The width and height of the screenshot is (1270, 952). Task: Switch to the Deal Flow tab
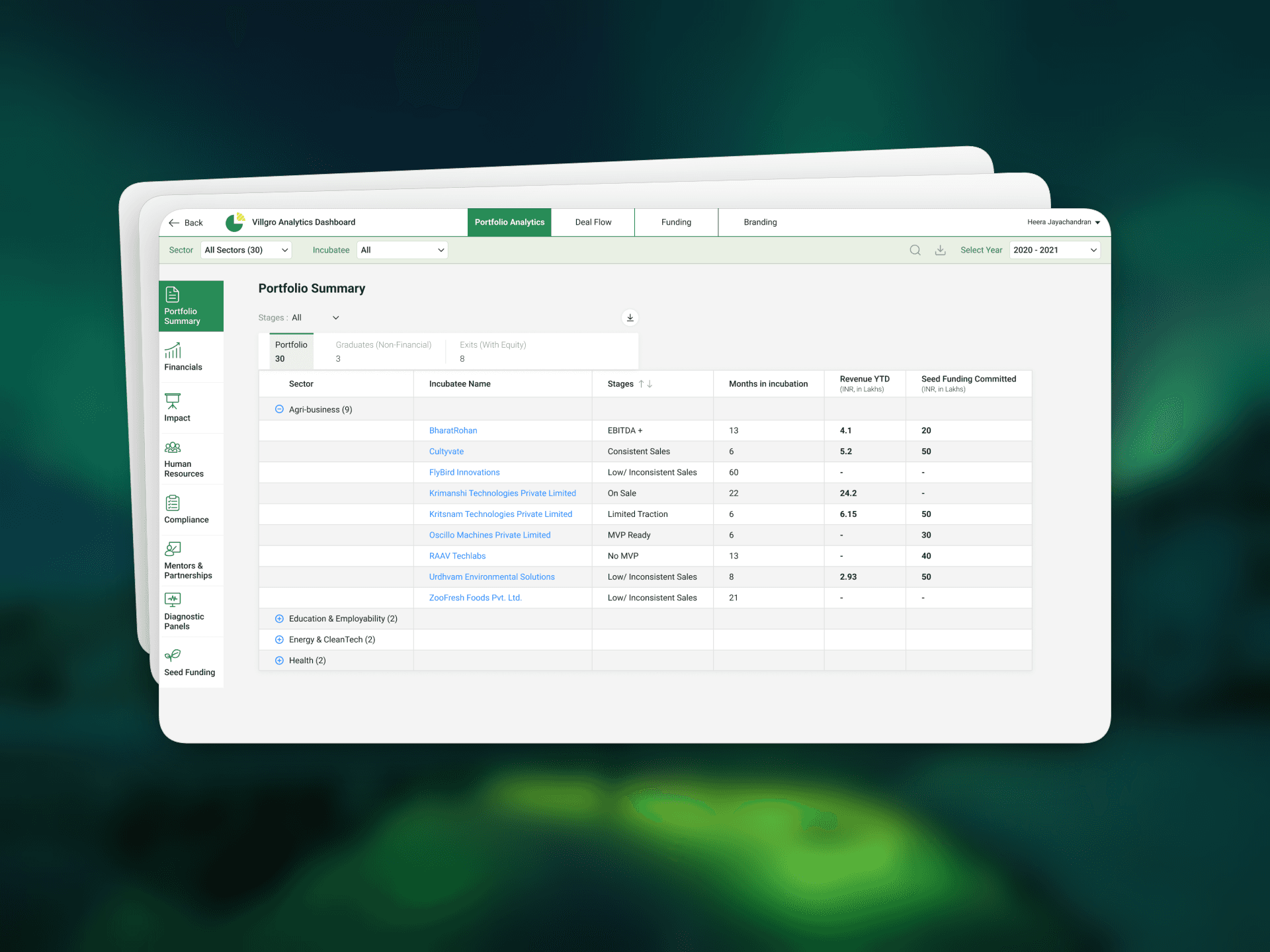[593, 222]
